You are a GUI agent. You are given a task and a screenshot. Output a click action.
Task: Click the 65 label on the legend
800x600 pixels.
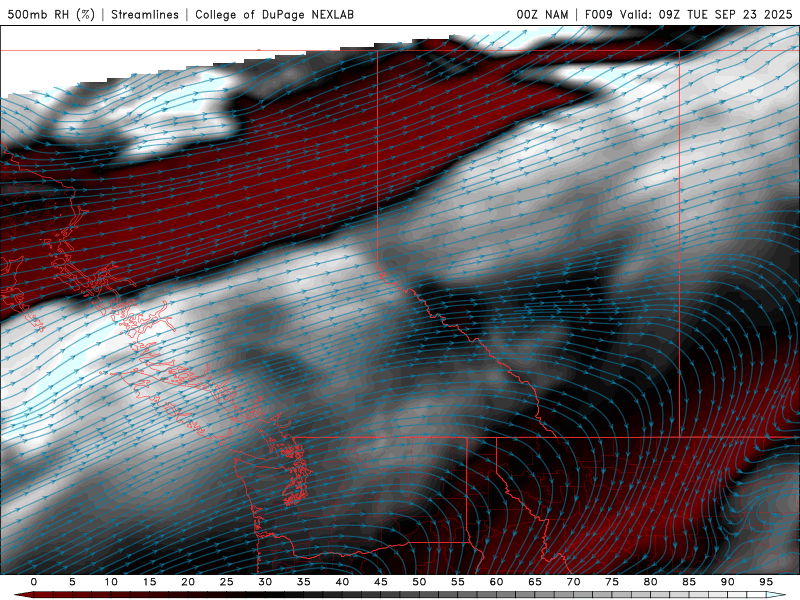[x=535, y=582]
